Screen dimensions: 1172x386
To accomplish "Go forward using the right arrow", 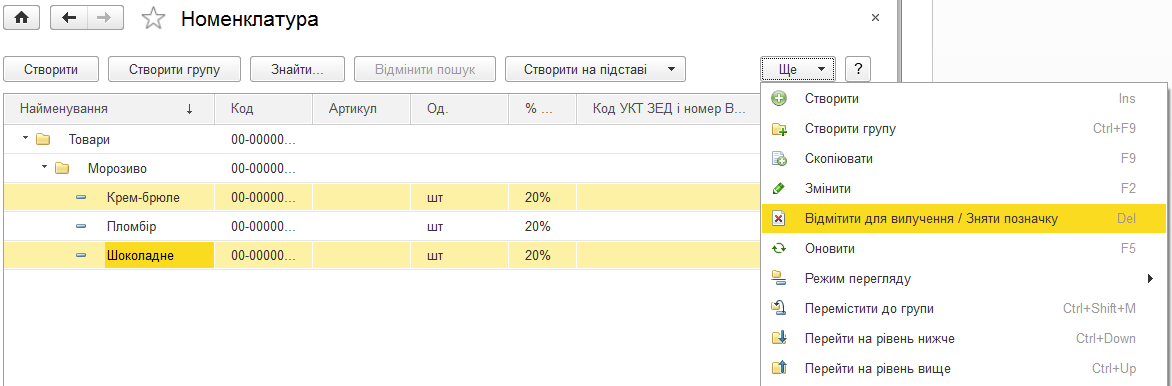I will [x=105, y=18].
